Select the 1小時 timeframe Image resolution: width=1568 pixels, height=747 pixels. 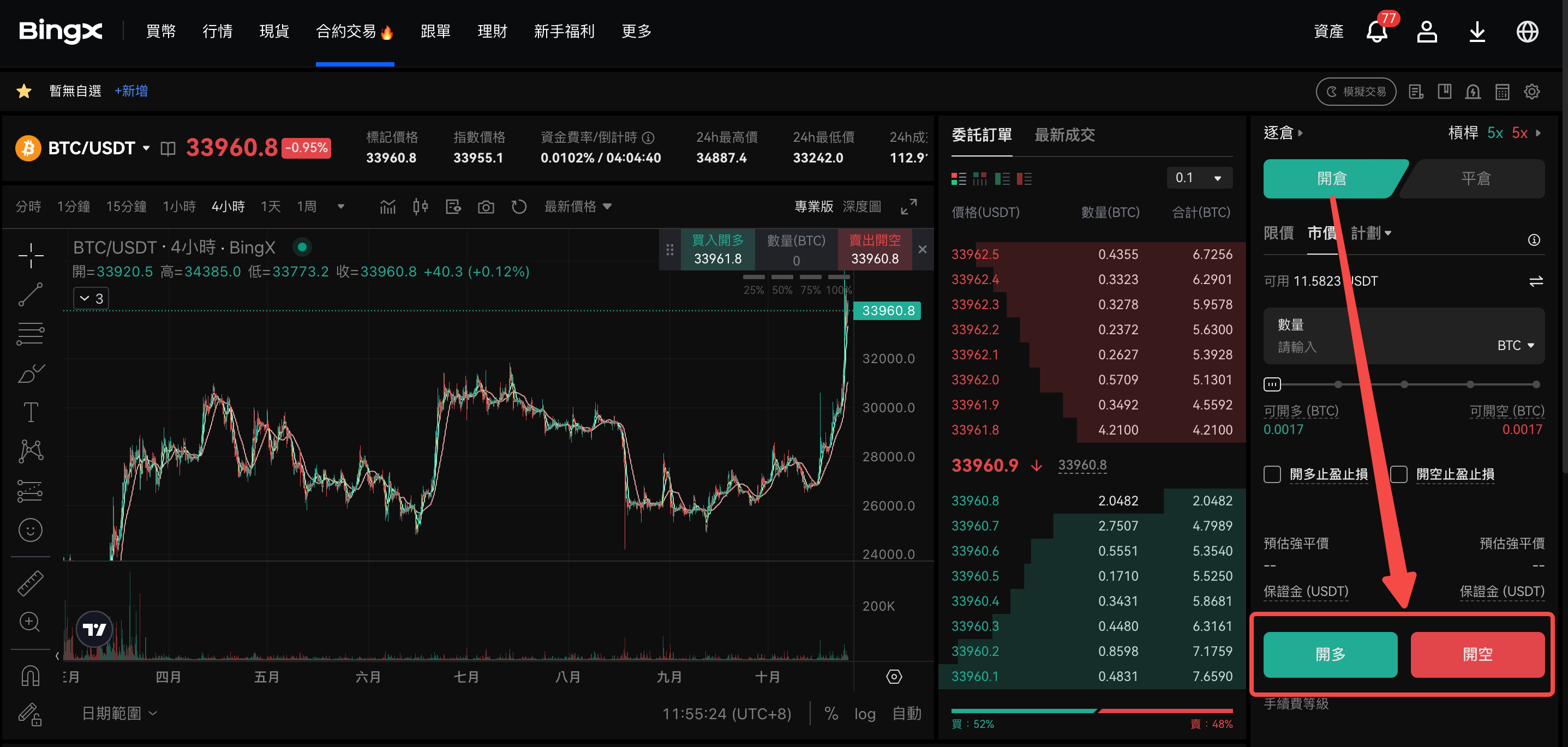pyautogui.click(x=179, y=207)
